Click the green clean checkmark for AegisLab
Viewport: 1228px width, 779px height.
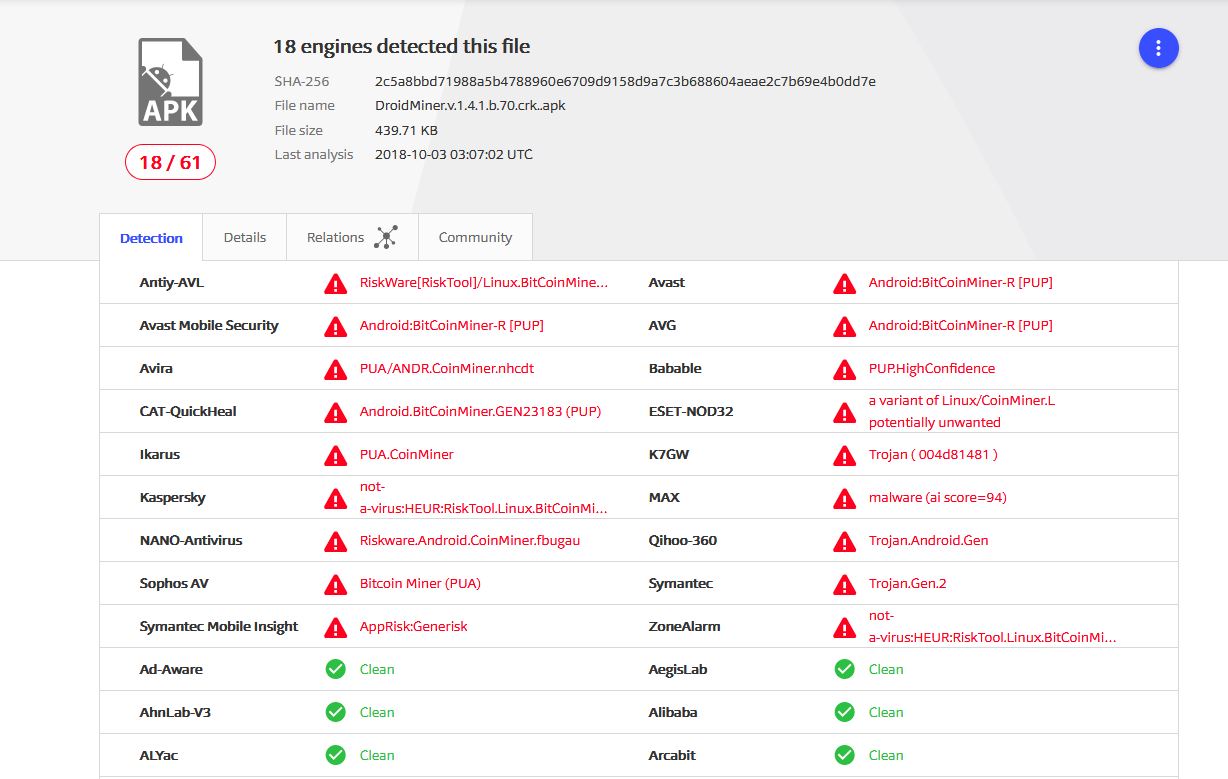845,669
